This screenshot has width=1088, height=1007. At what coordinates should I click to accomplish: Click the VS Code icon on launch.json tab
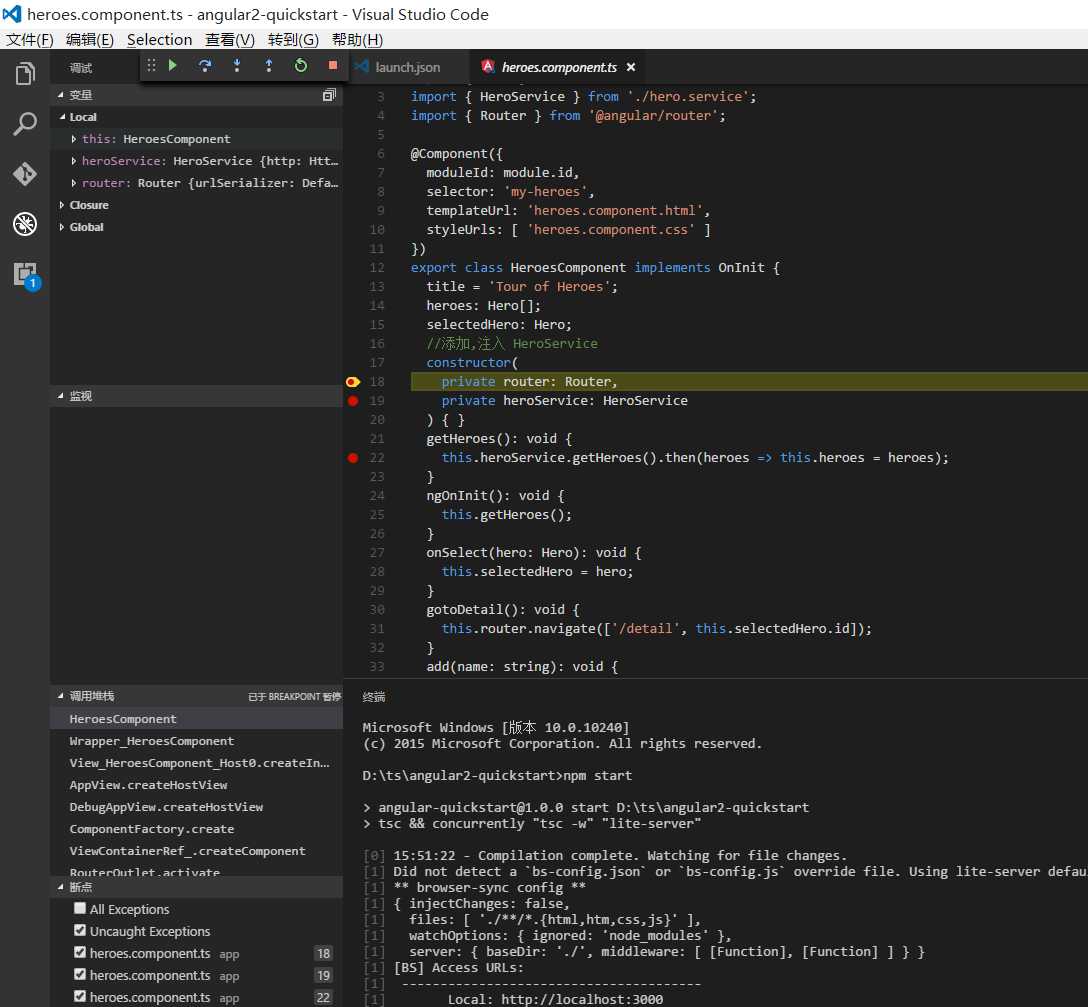click(361, 67)
